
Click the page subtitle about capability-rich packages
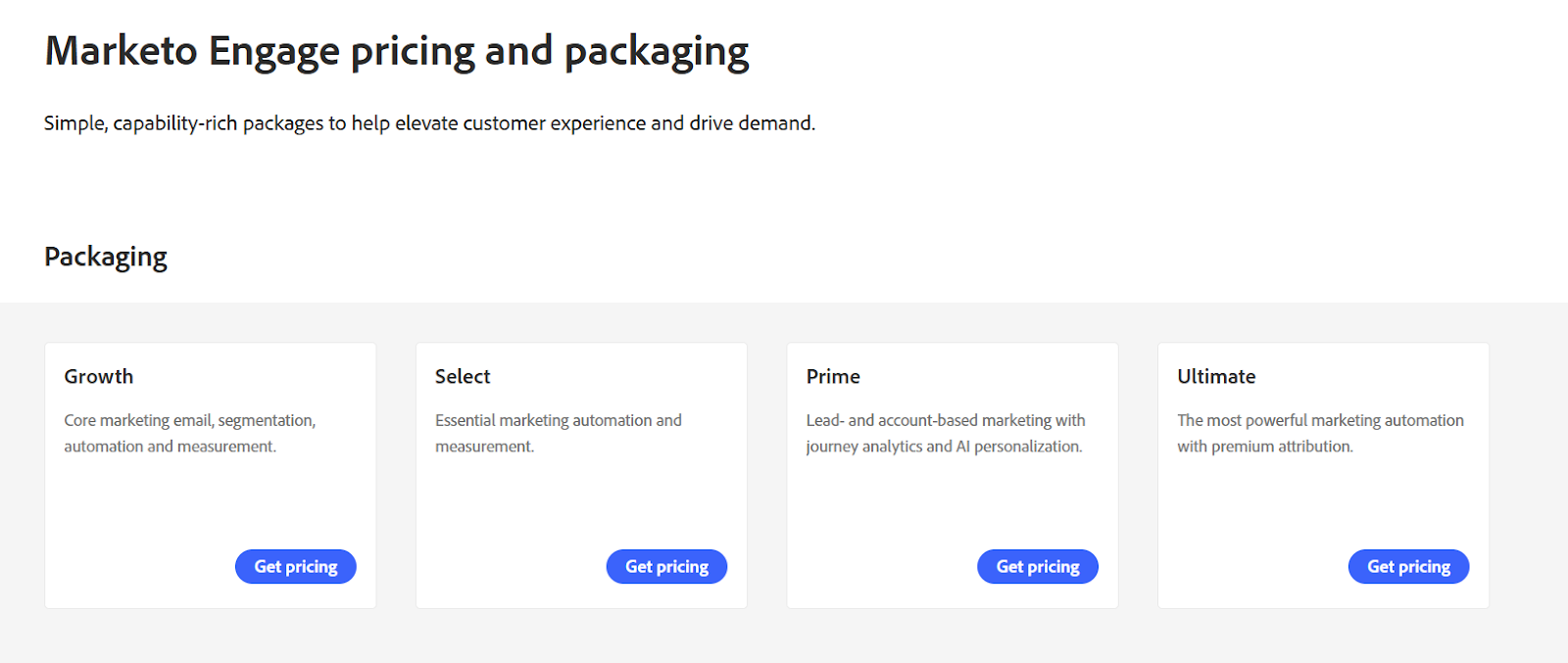coord(428,122)
